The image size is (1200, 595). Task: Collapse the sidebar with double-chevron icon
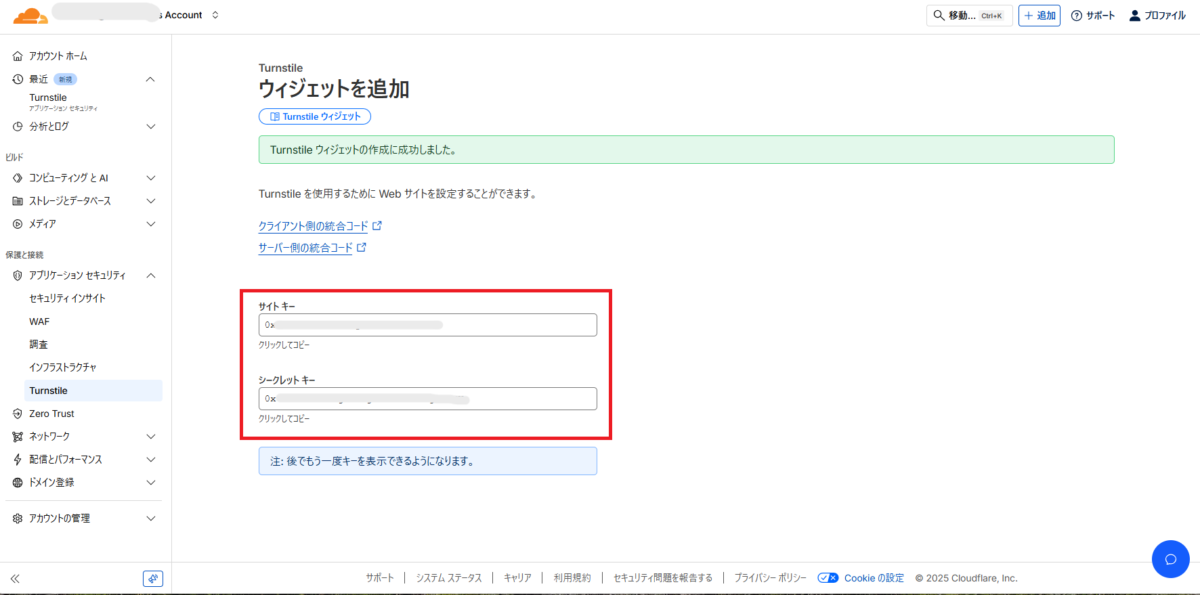pos(16,578)
